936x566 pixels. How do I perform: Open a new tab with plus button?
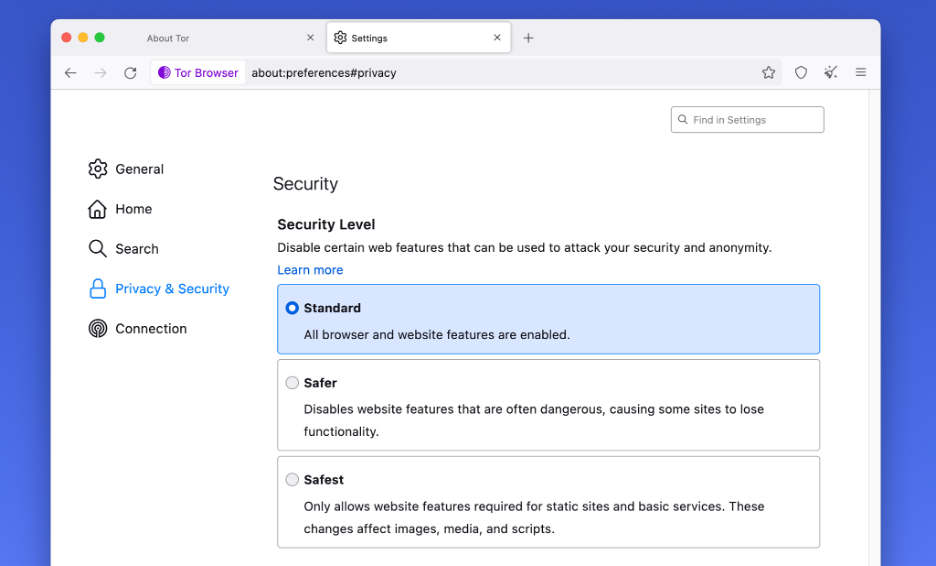[528, 38]
